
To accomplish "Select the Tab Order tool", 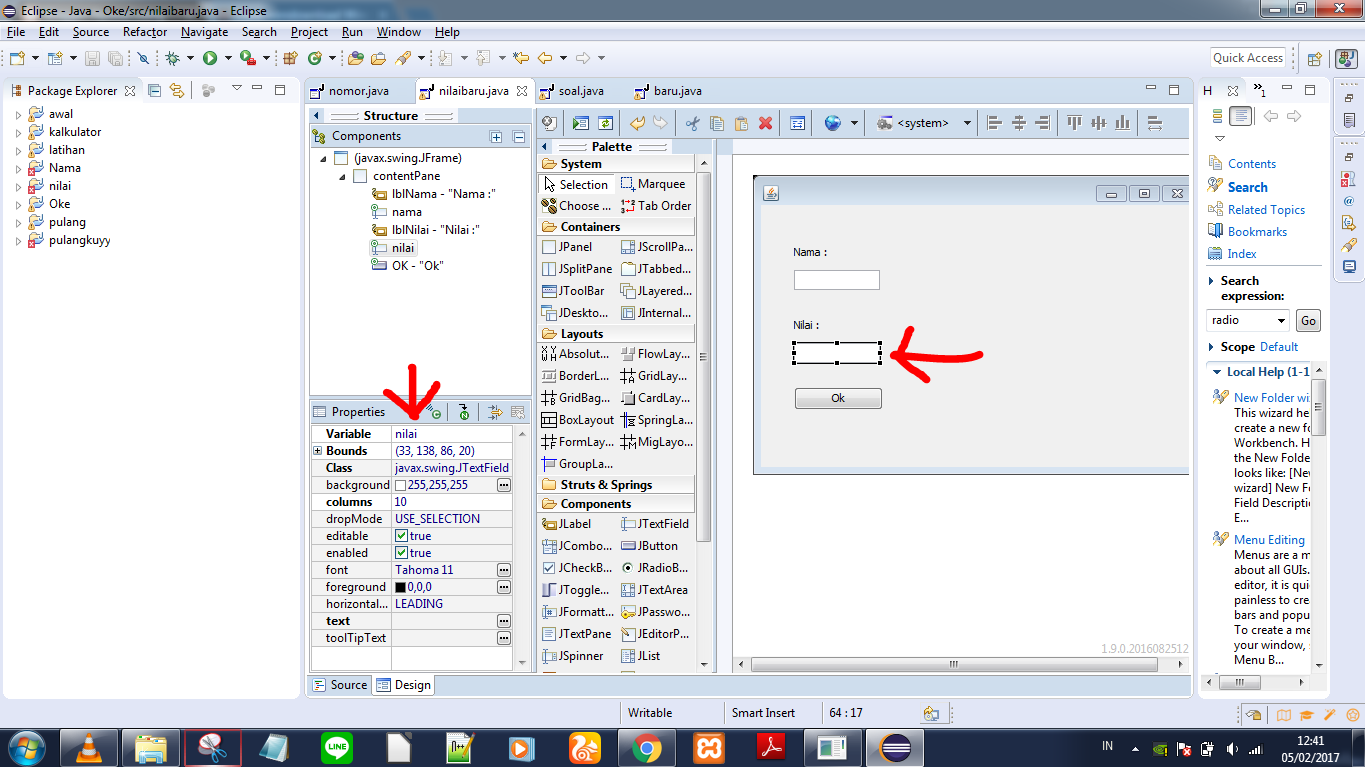I will coord(656,206).
